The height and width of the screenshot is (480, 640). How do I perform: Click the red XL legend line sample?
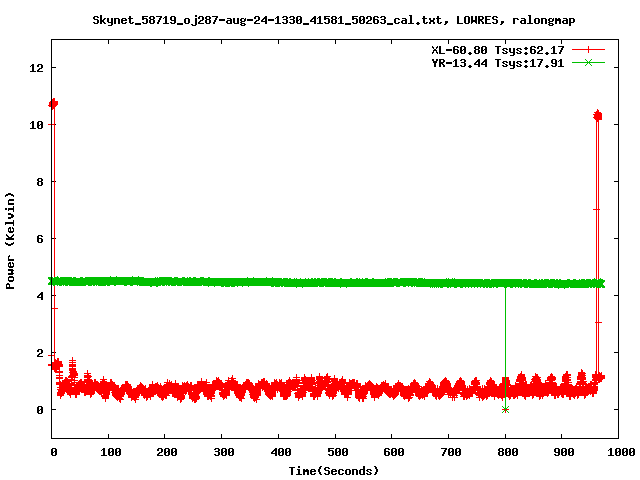pos(588,50)
